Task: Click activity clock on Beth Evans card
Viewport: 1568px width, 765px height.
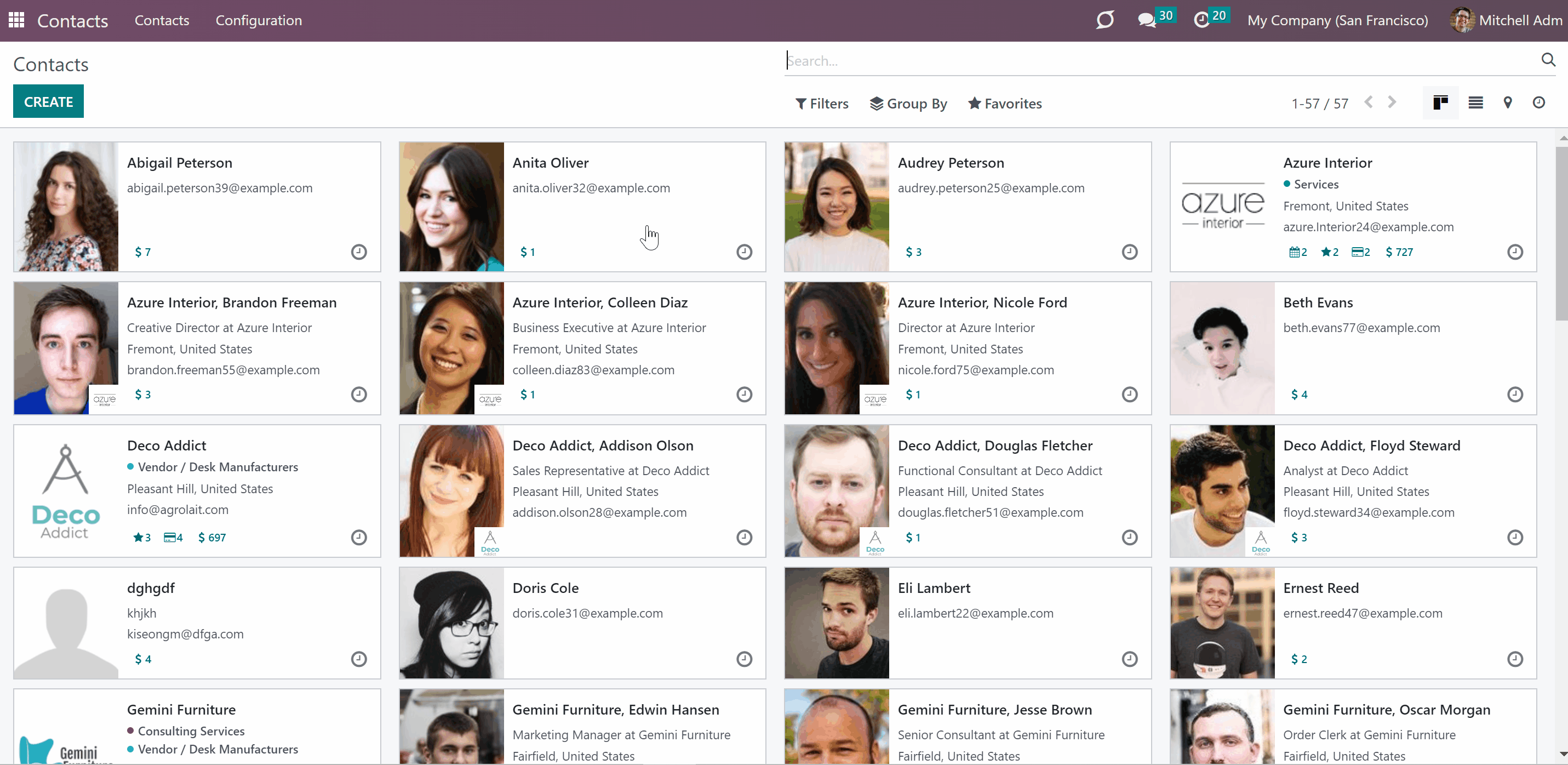Action: pyautogui.click(x=1515, y=394)
